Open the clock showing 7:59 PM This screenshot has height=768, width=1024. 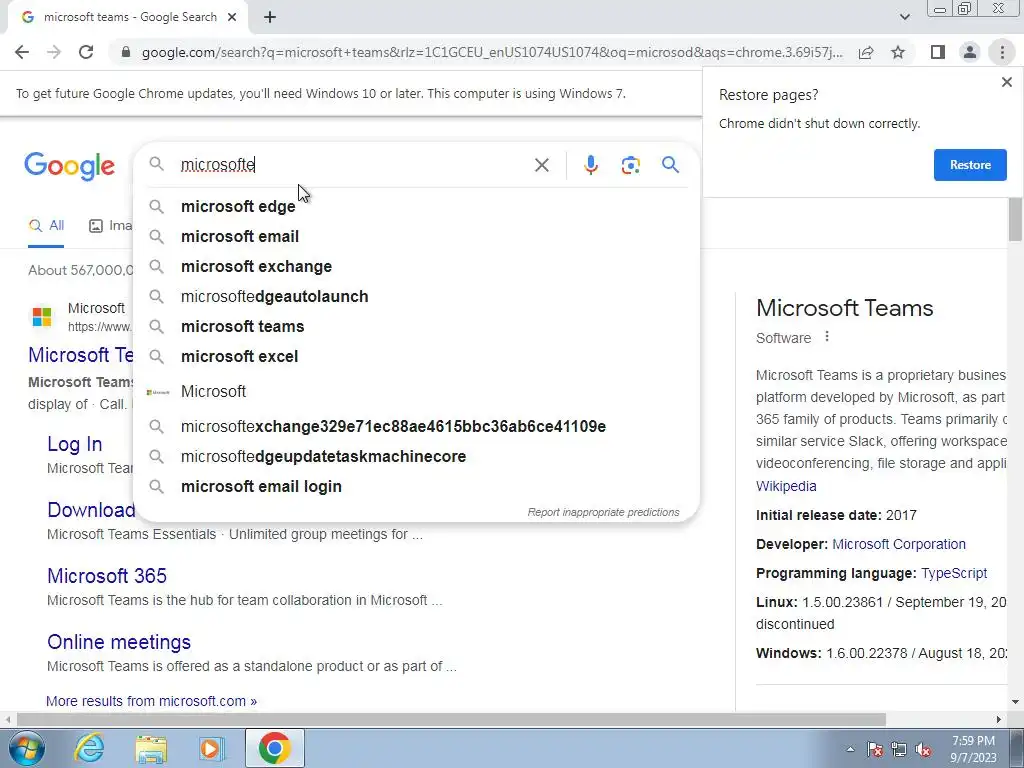pyautogui.click(x=973, y=749)
